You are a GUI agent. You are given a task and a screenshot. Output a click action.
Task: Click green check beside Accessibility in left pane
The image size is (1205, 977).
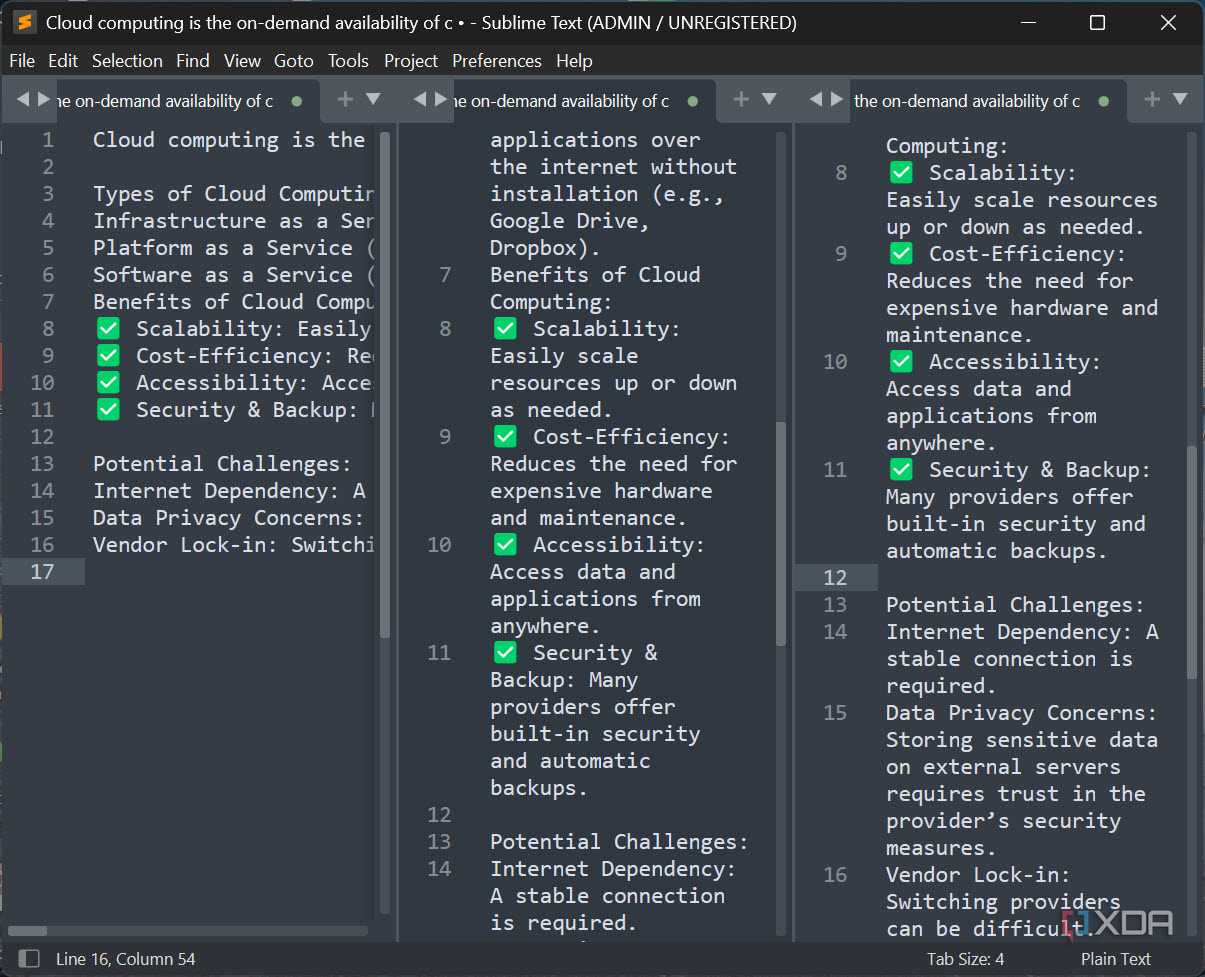(108, 383)
